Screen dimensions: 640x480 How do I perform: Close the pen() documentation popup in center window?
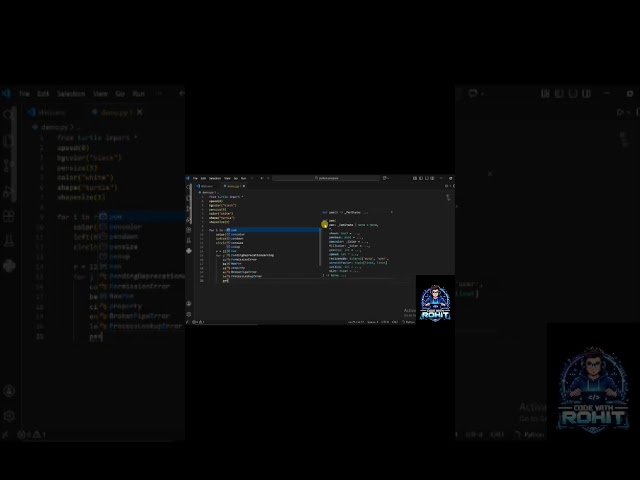click(x=392, y=212)
